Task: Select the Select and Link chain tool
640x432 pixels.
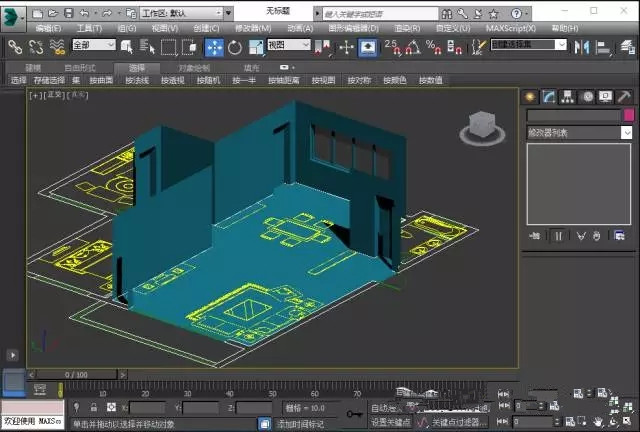Action: (15, 47)
